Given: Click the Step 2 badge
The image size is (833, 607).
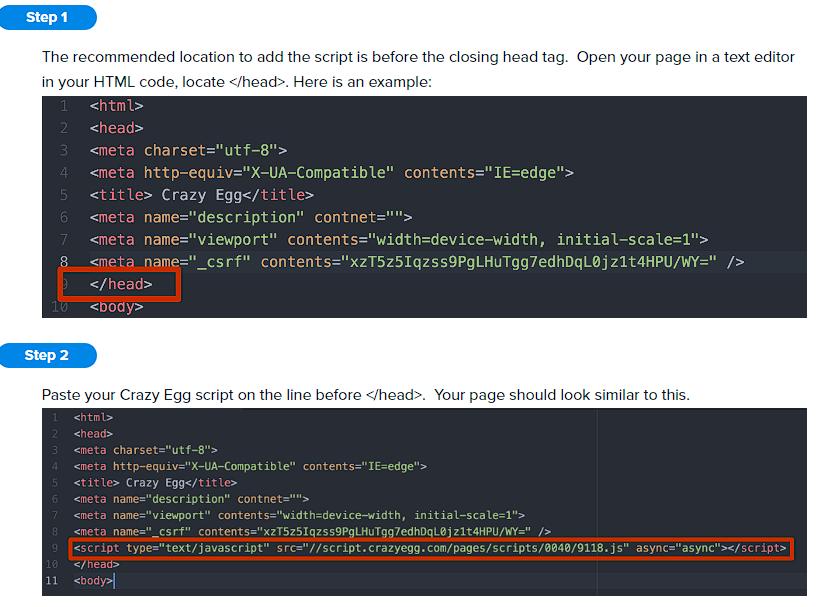Looking at the screenshot, I should point(48,355).
